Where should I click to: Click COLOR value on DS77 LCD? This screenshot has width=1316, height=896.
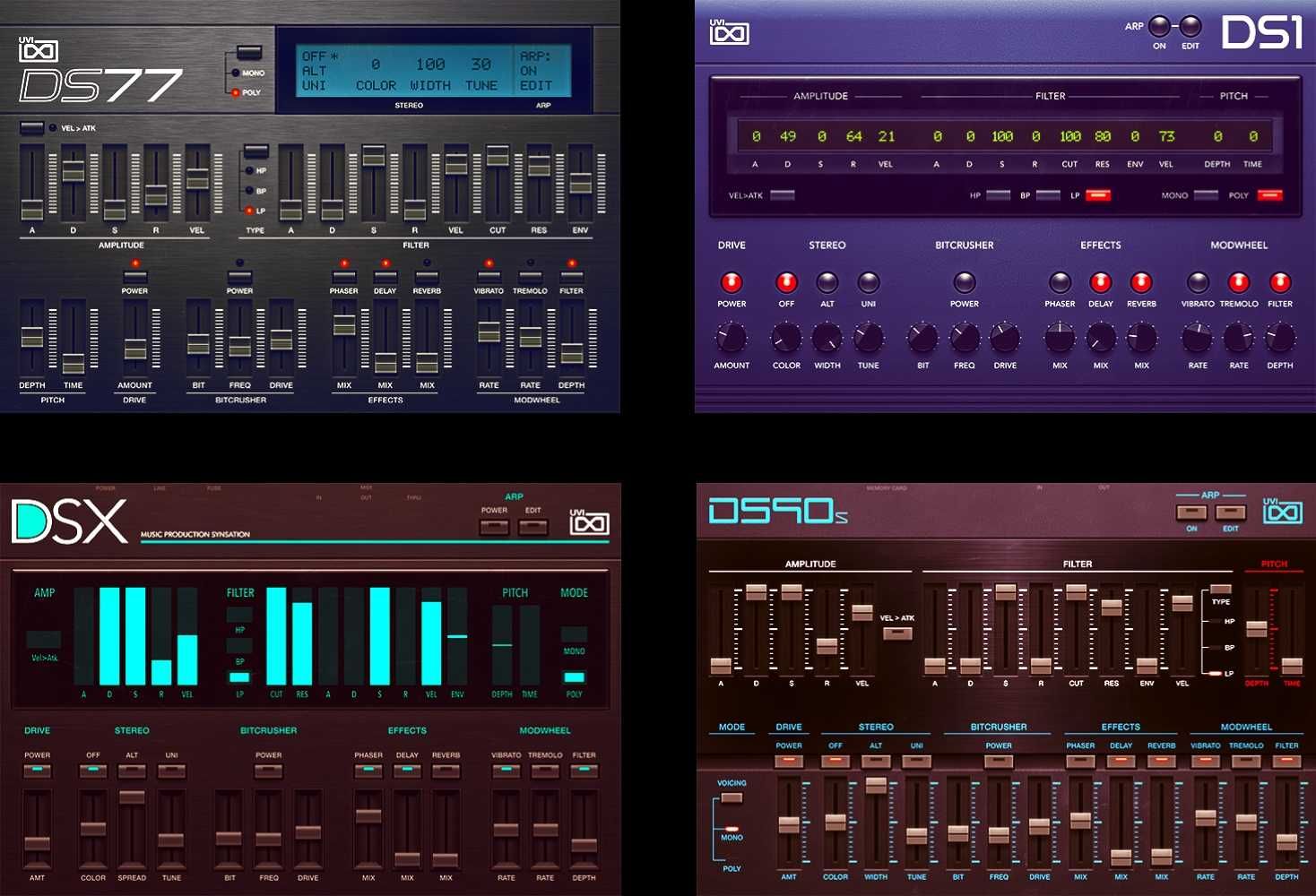click(376, 65)
